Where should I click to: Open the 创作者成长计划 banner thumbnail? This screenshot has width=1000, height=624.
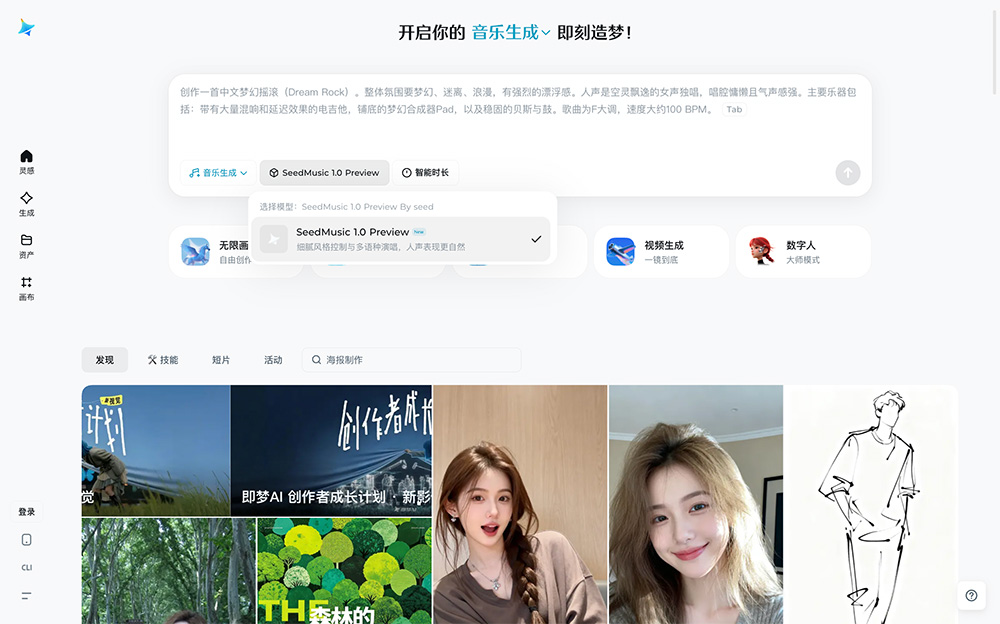331,450
